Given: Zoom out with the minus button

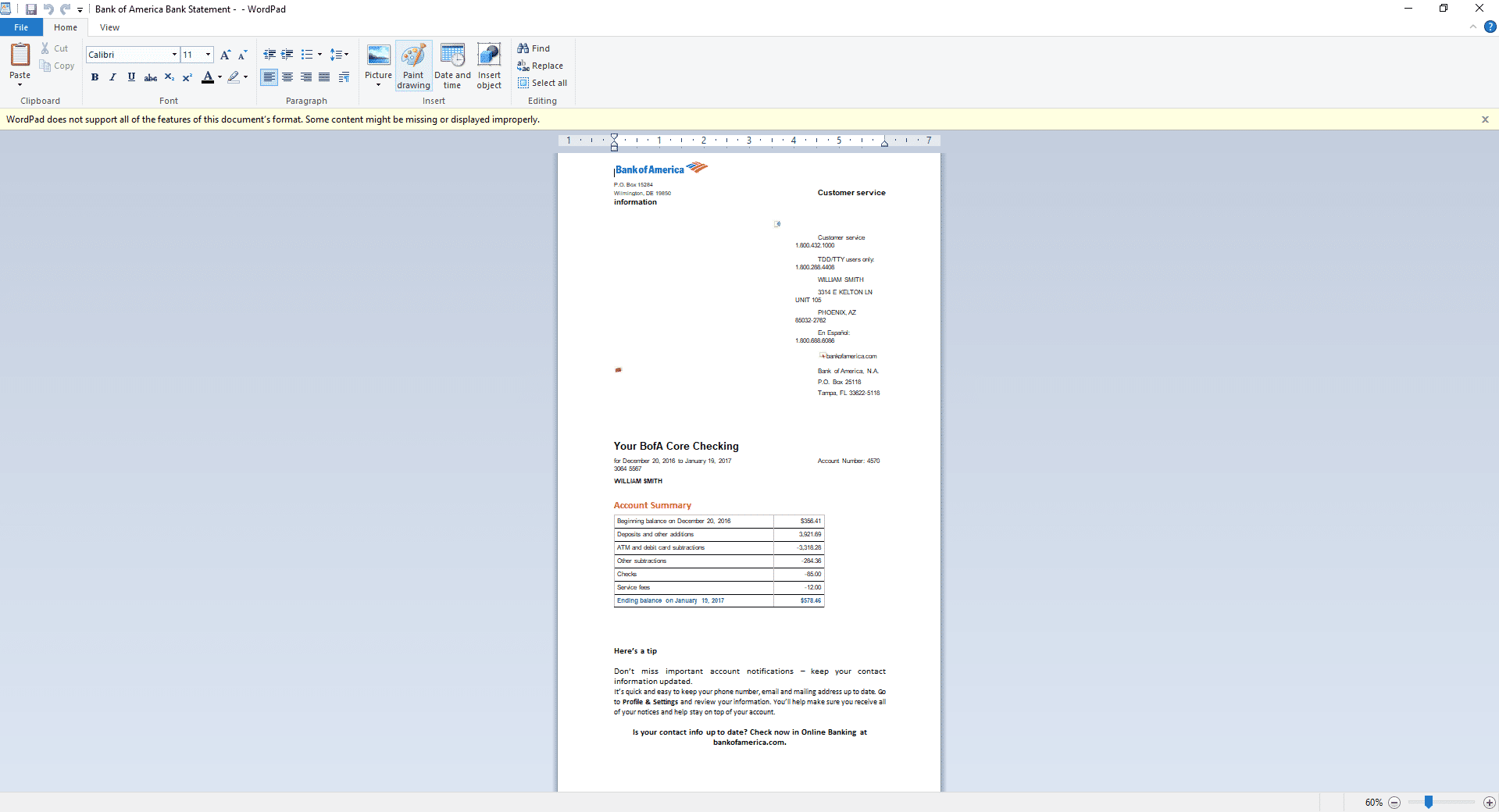Looking at the screenshot, I should (x=1394, y=803).
